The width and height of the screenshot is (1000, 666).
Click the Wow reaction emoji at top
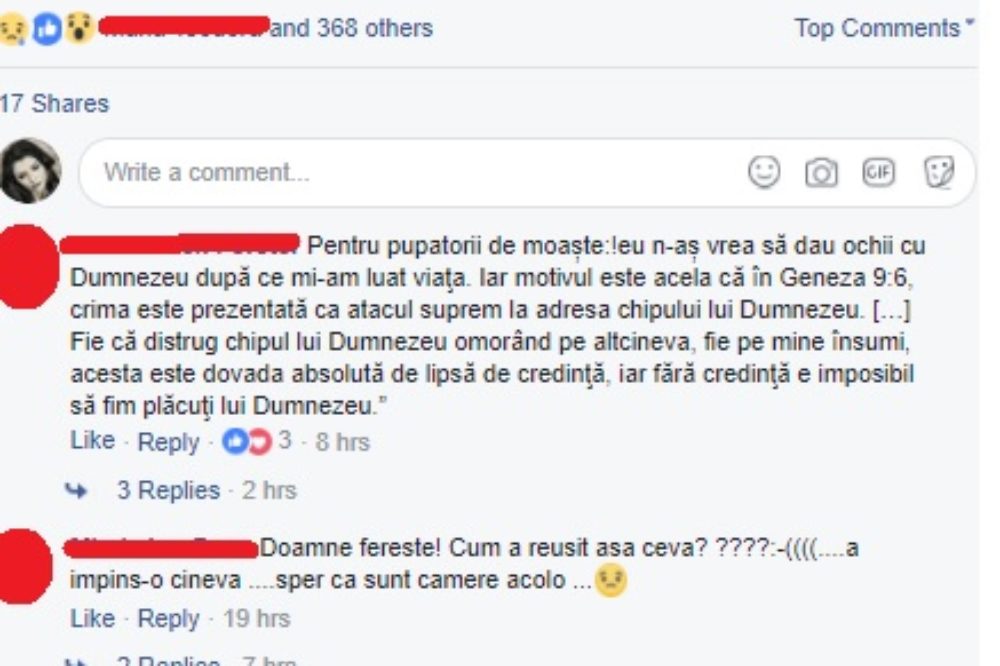click(79, 29)
